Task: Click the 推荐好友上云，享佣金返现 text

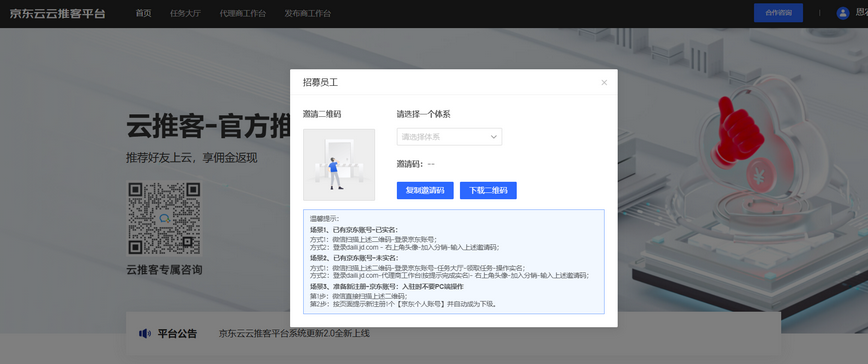Action: pyautogui.click(x=192, y=158)
